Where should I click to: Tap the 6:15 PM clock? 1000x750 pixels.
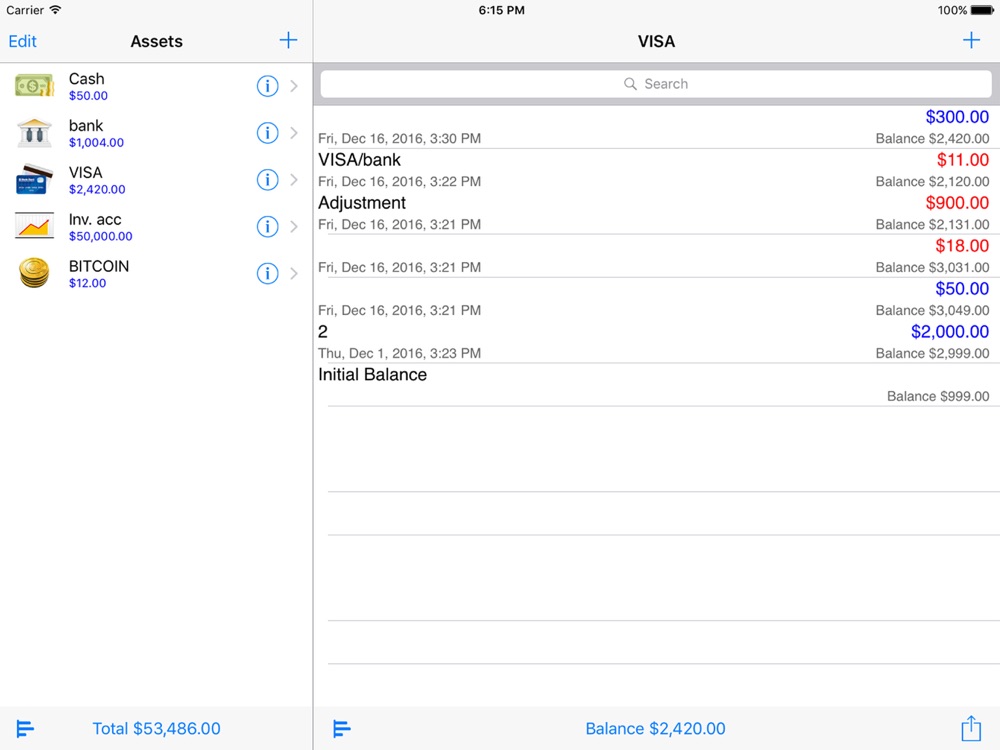click(x=501, y=10)
